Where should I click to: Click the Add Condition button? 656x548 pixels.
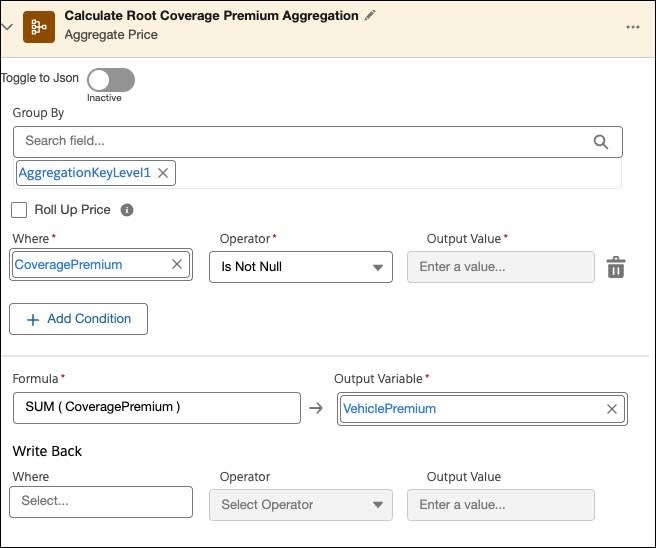tap(79, 319)
